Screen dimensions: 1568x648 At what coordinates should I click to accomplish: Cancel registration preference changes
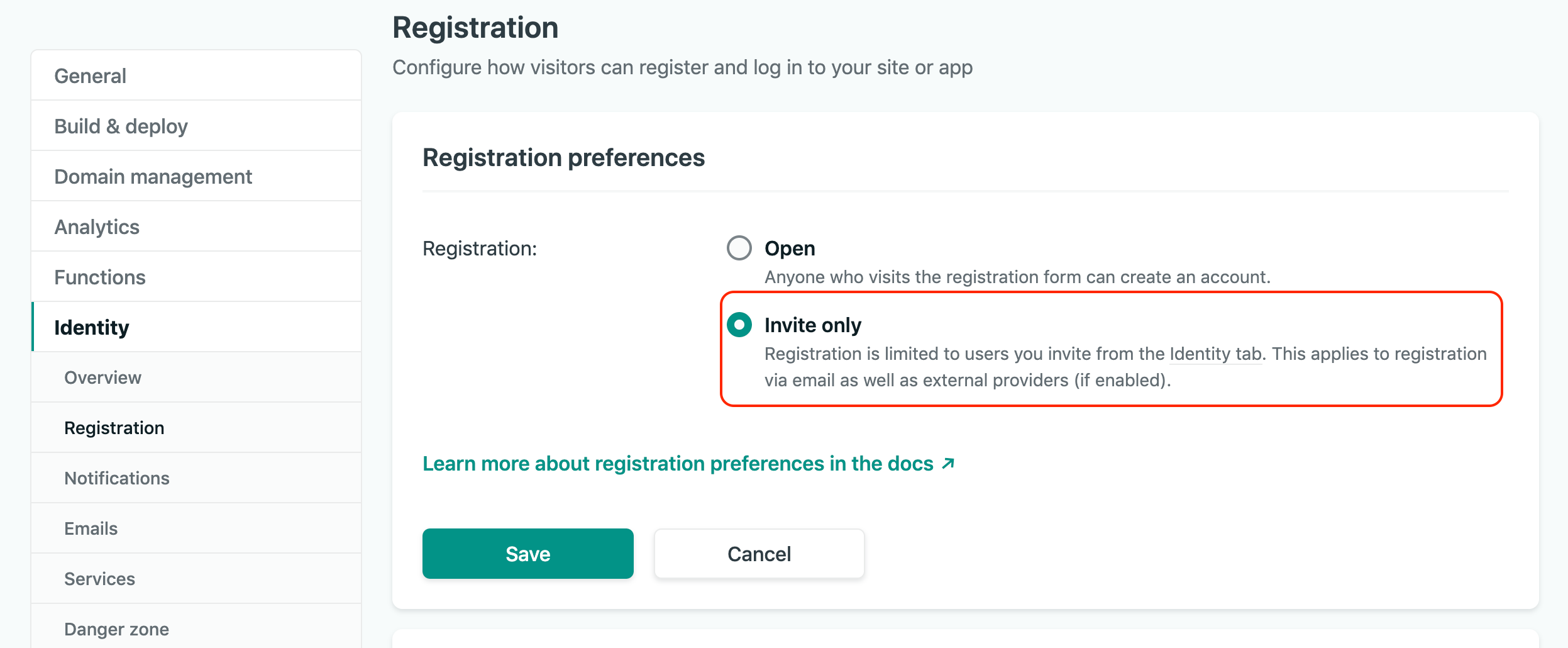tap(759, 554)
